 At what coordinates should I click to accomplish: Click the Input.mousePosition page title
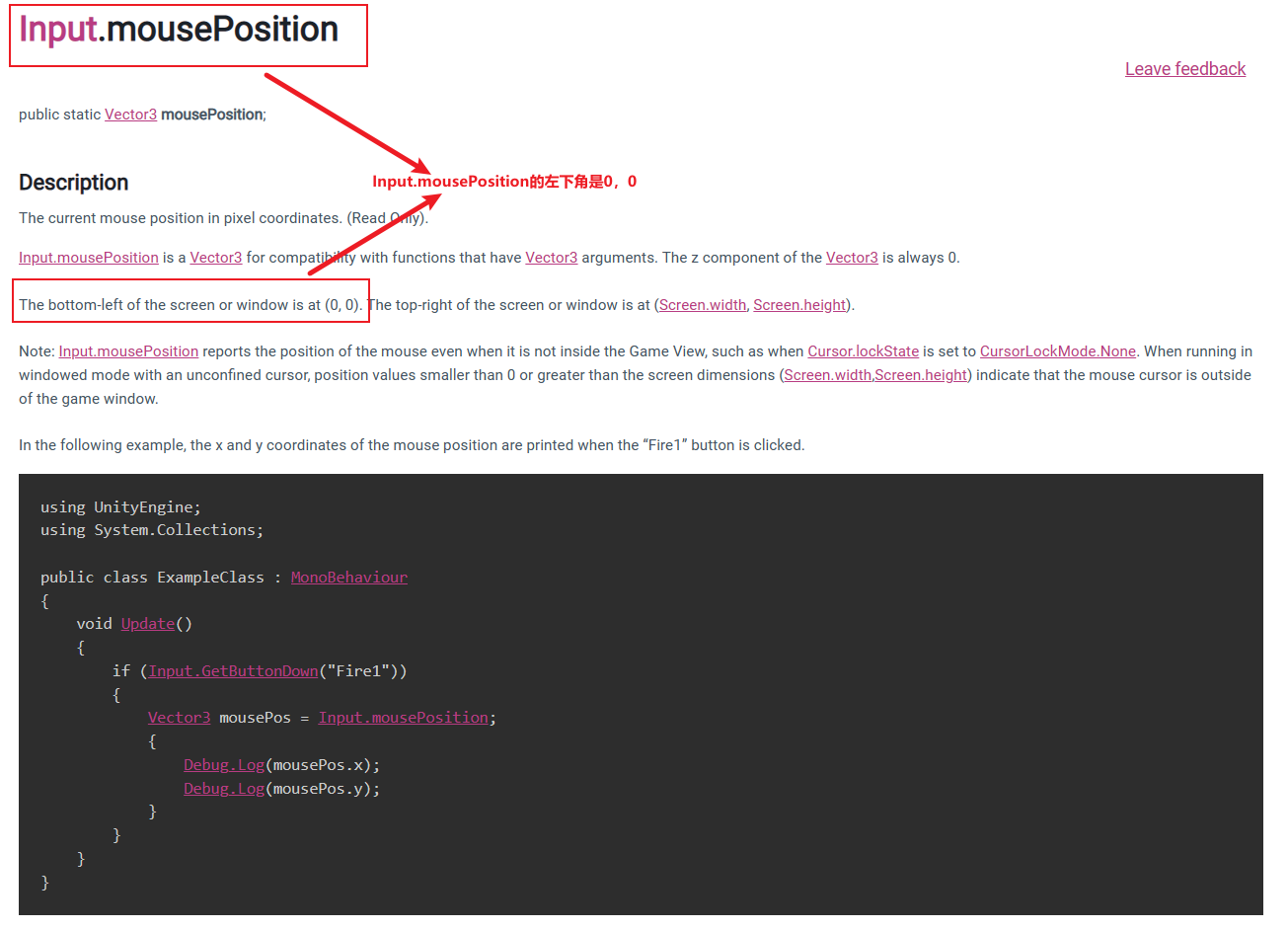coord(179,30)
